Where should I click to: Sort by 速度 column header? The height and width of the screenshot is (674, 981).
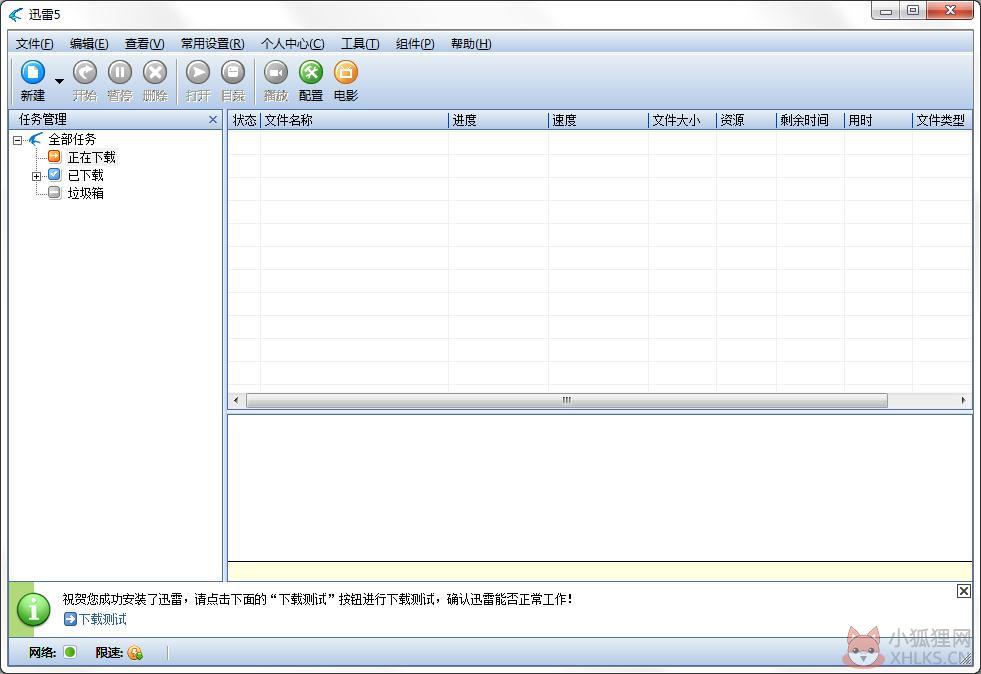coord(598,120)
